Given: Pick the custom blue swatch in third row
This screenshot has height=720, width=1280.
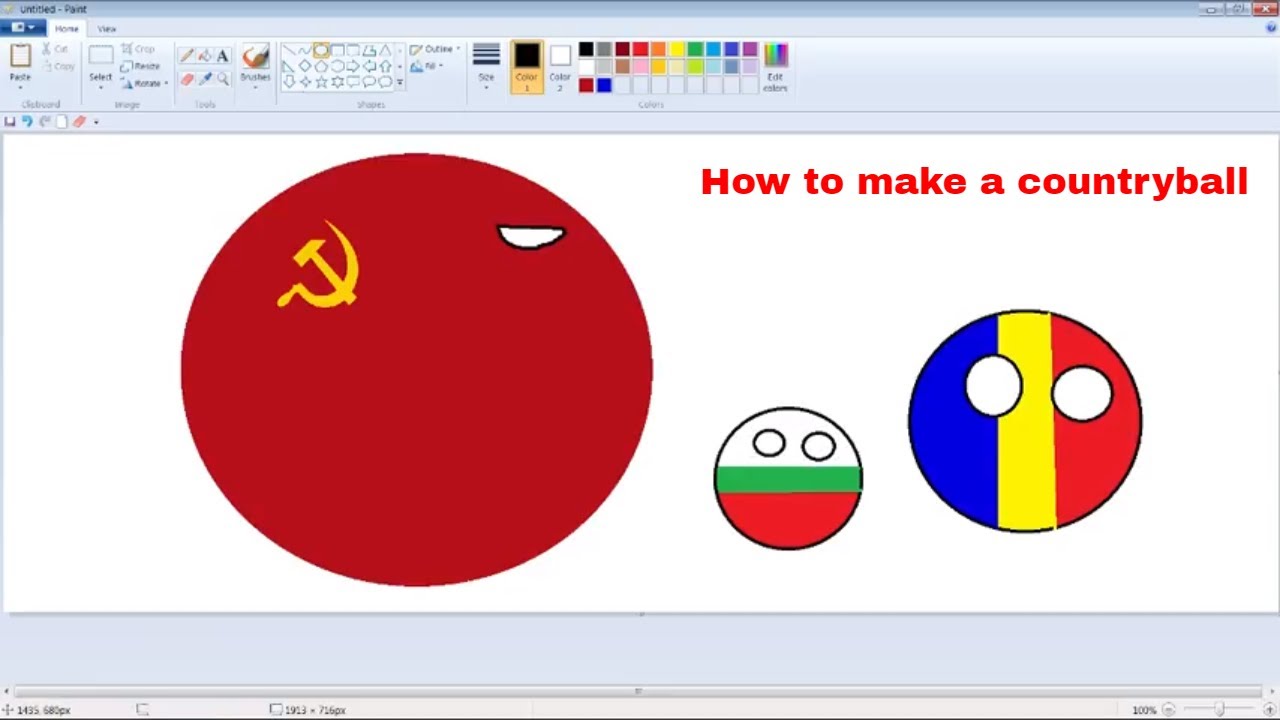Looking at the screenshot, I should tap(604, 85).
